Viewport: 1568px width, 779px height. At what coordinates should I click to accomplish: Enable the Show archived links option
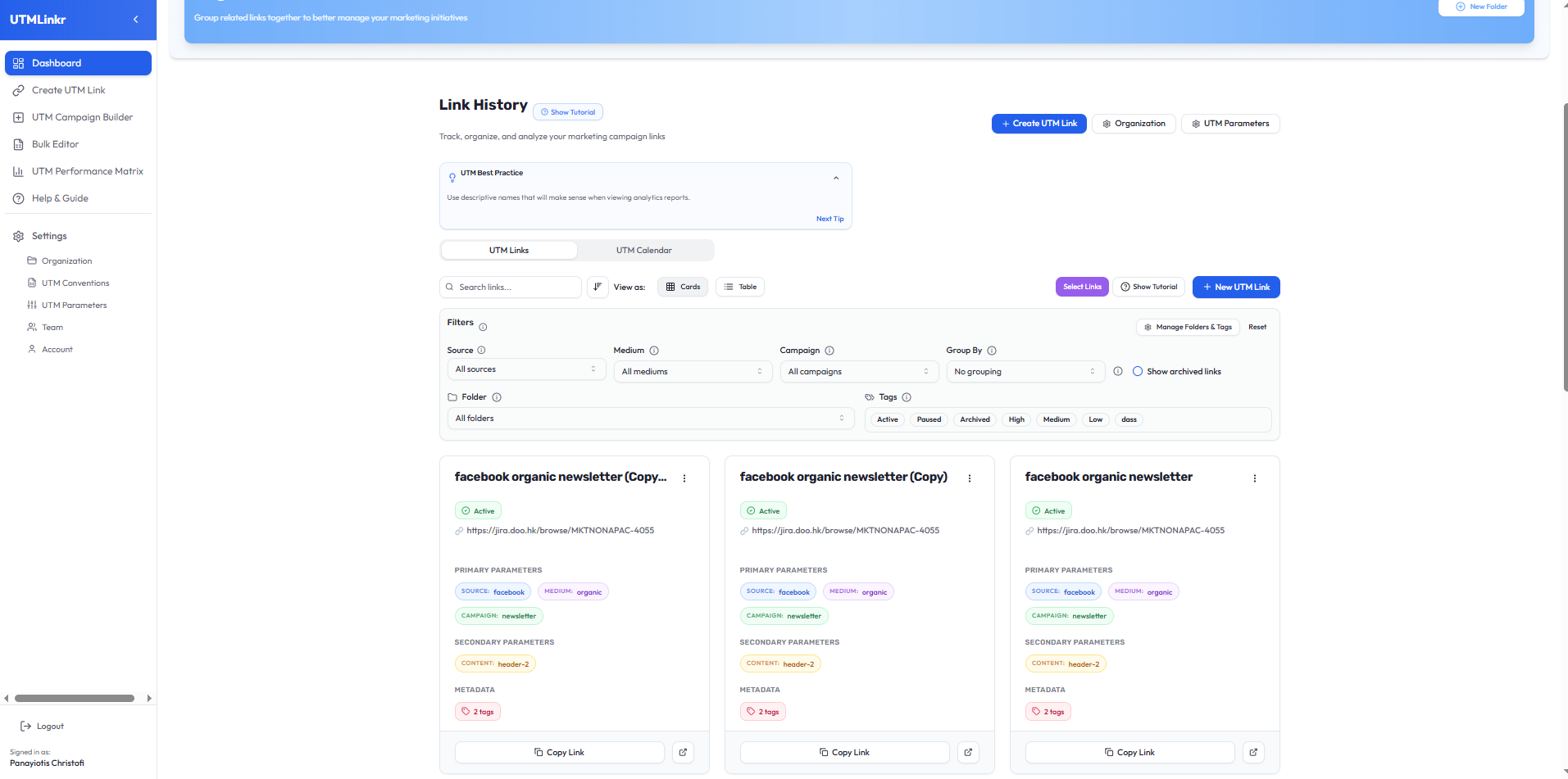[x=1138, y=371]
